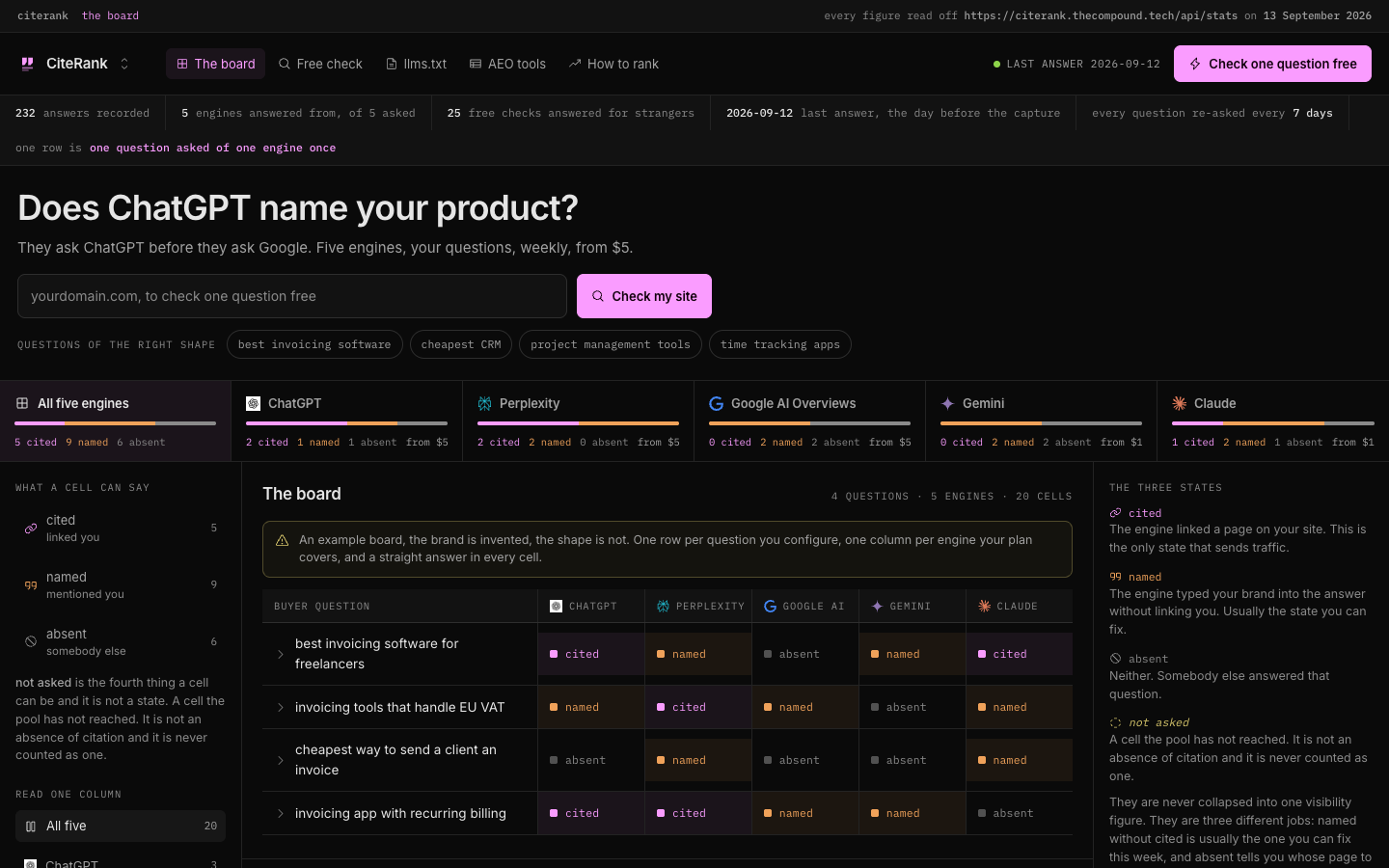This screenshot has height=868, width=1389.
Task: Click the not asked dashed-circle icon
Action: click(x=1115, y=722)
